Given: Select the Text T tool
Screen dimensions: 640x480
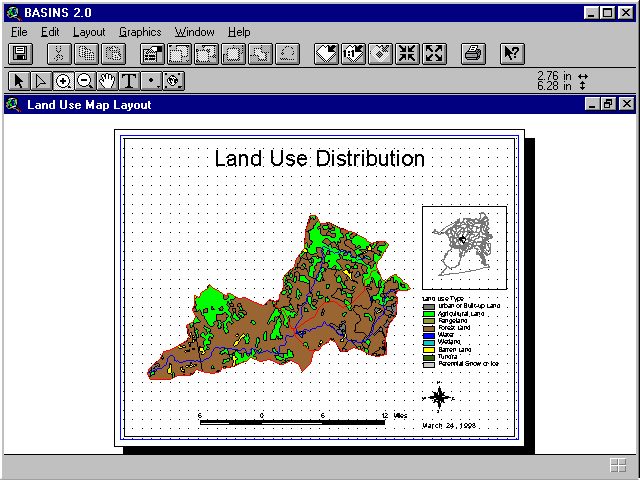Looking at the screenshot, I should pos(129,81).
